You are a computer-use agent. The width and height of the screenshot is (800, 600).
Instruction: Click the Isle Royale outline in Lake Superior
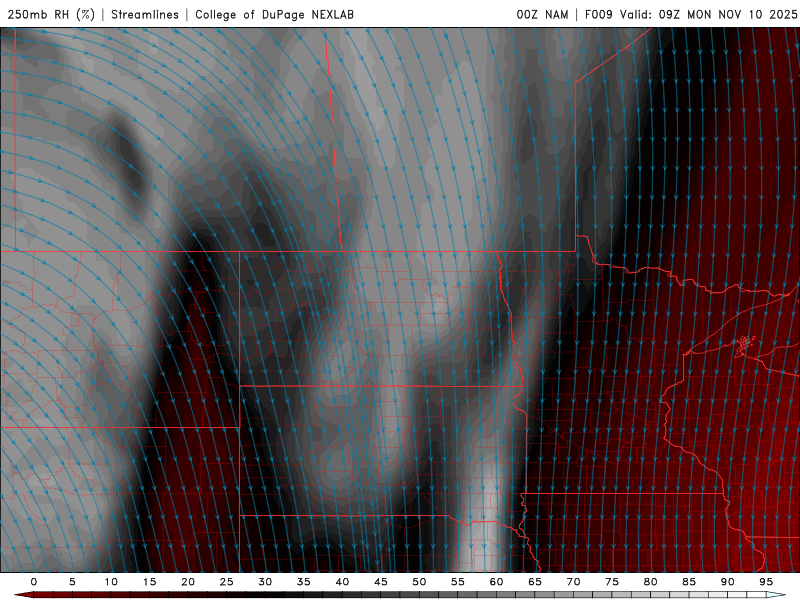point(745,346)
